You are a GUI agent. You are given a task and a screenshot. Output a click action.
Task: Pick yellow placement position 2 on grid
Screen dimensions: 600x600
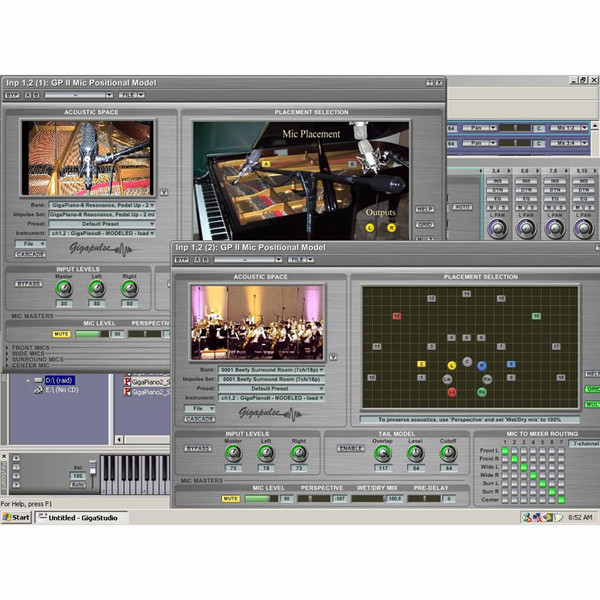(421, 364)
